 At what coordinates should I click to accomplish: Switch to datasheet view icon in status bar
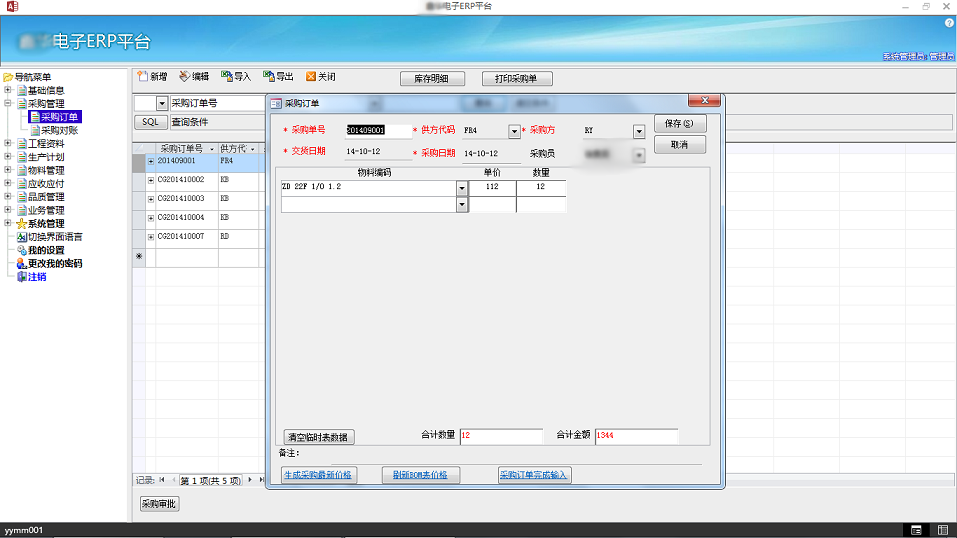tap(943, 530)
